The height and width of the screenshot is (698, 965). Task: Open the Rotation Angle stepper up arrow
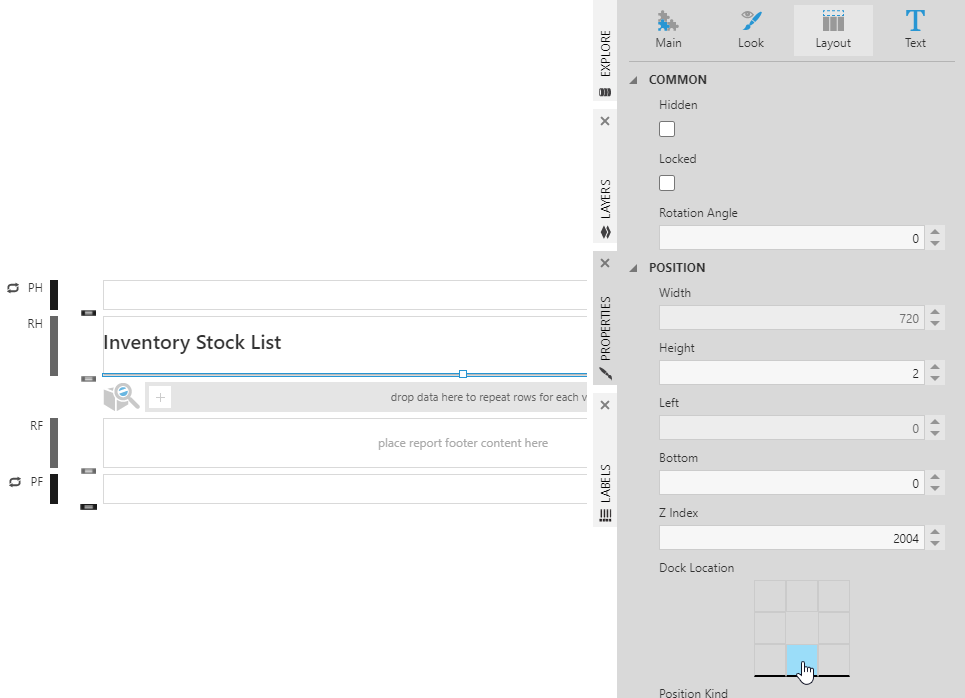point(936,232)
